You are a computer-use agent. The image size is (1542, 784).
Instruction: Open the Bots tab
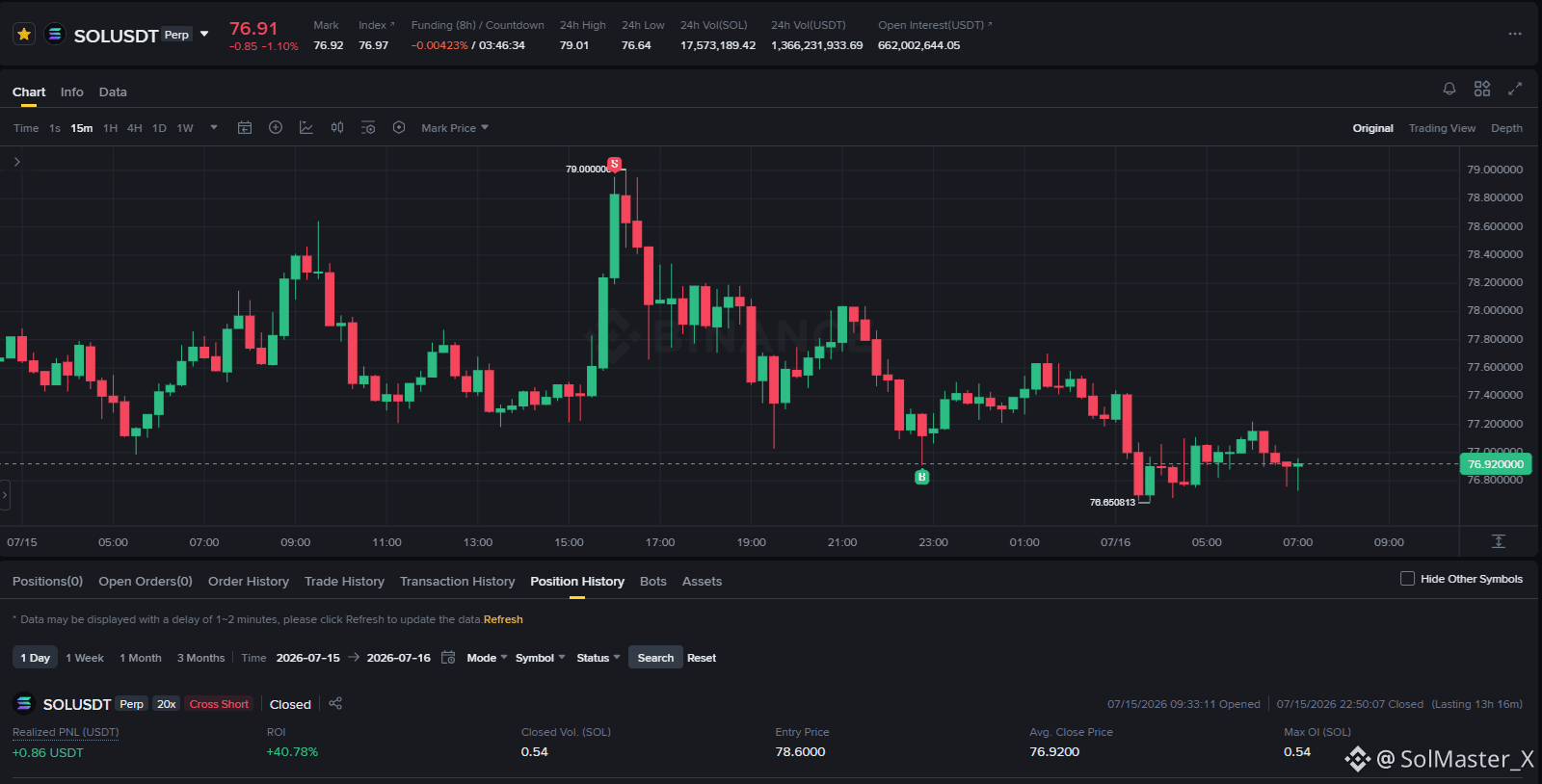653,582
